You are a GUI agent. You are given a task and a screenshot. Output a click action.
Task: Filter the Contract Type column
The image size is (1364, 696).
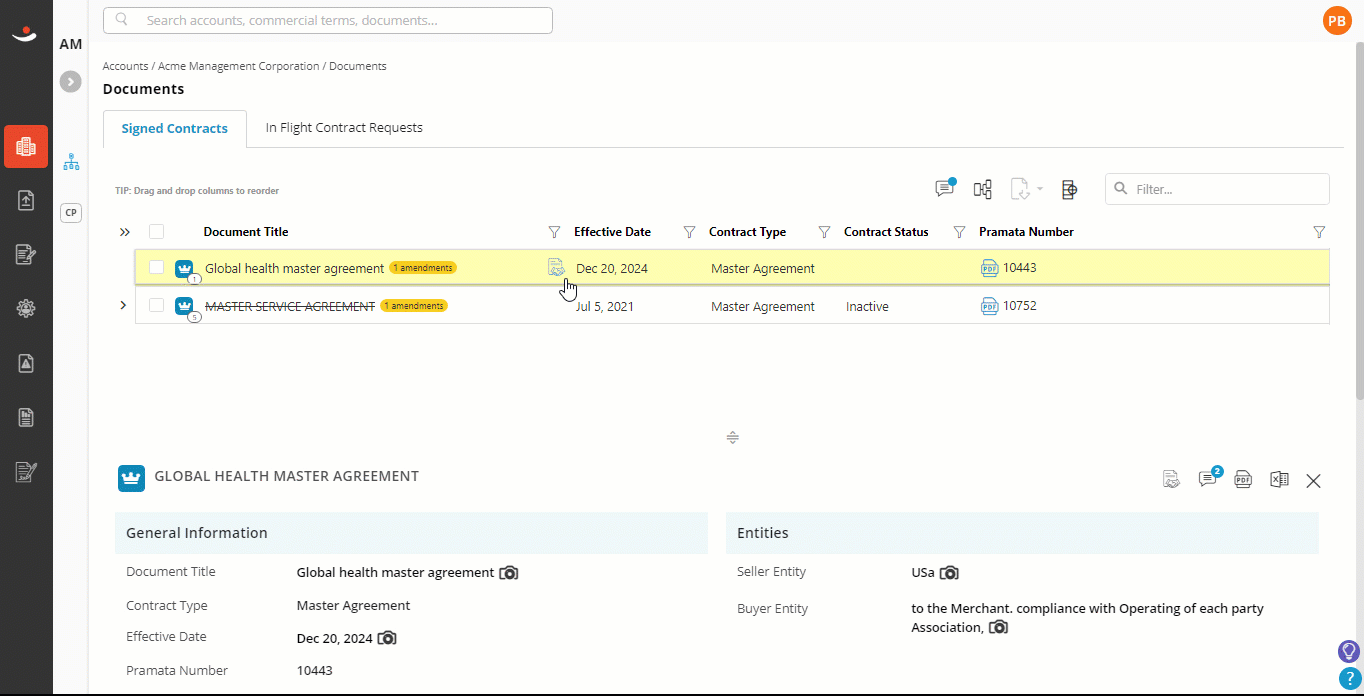824,232
